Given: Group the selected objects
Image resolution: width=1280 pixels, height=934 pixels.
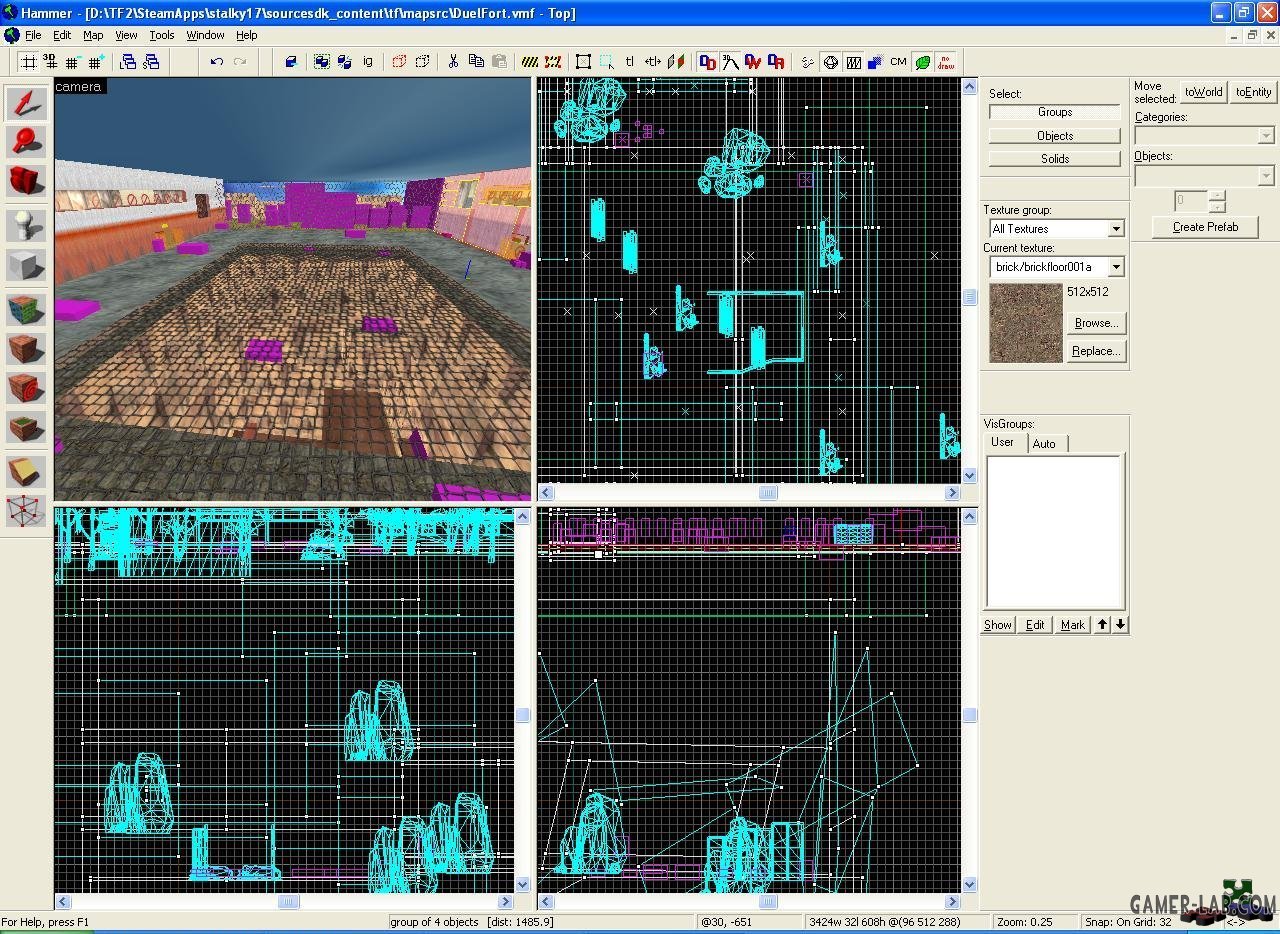Looking at the screenshot, I should pyautogui.click(x=322, y=62).
